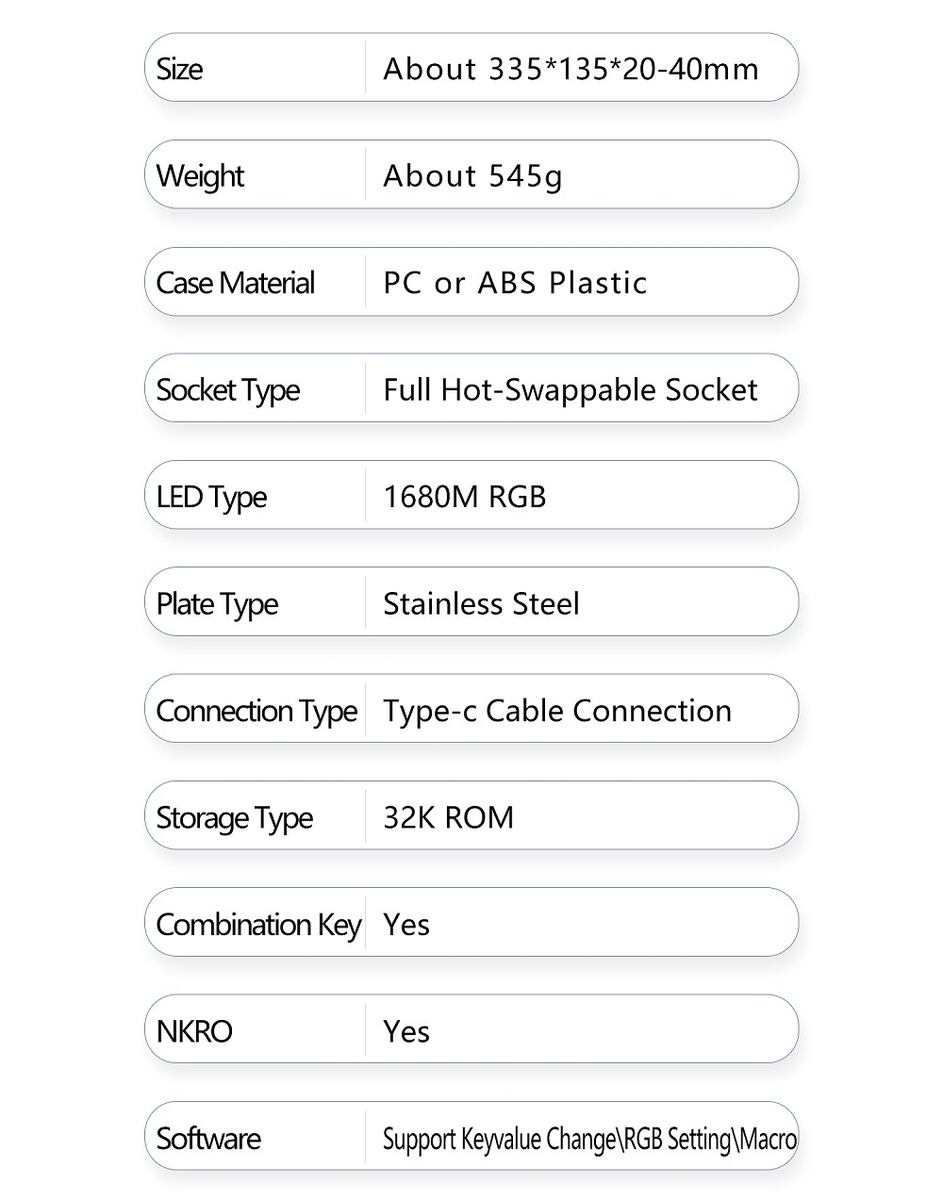Click the Storage Type label
Viewport: 943px width, 1200px height.
(235, 819)
